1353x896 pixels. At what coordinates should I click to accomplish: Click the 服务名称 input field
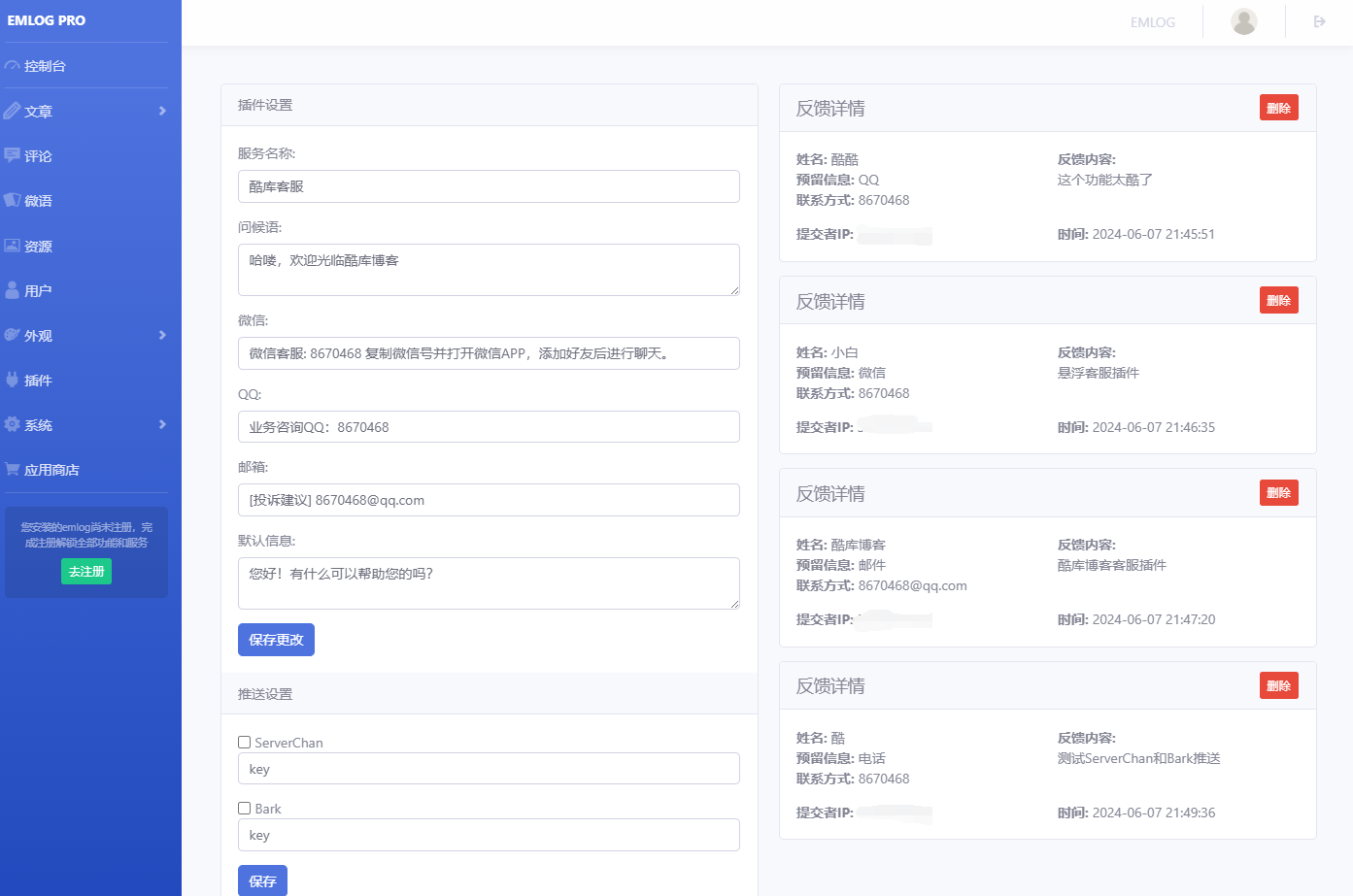(489, 186)
